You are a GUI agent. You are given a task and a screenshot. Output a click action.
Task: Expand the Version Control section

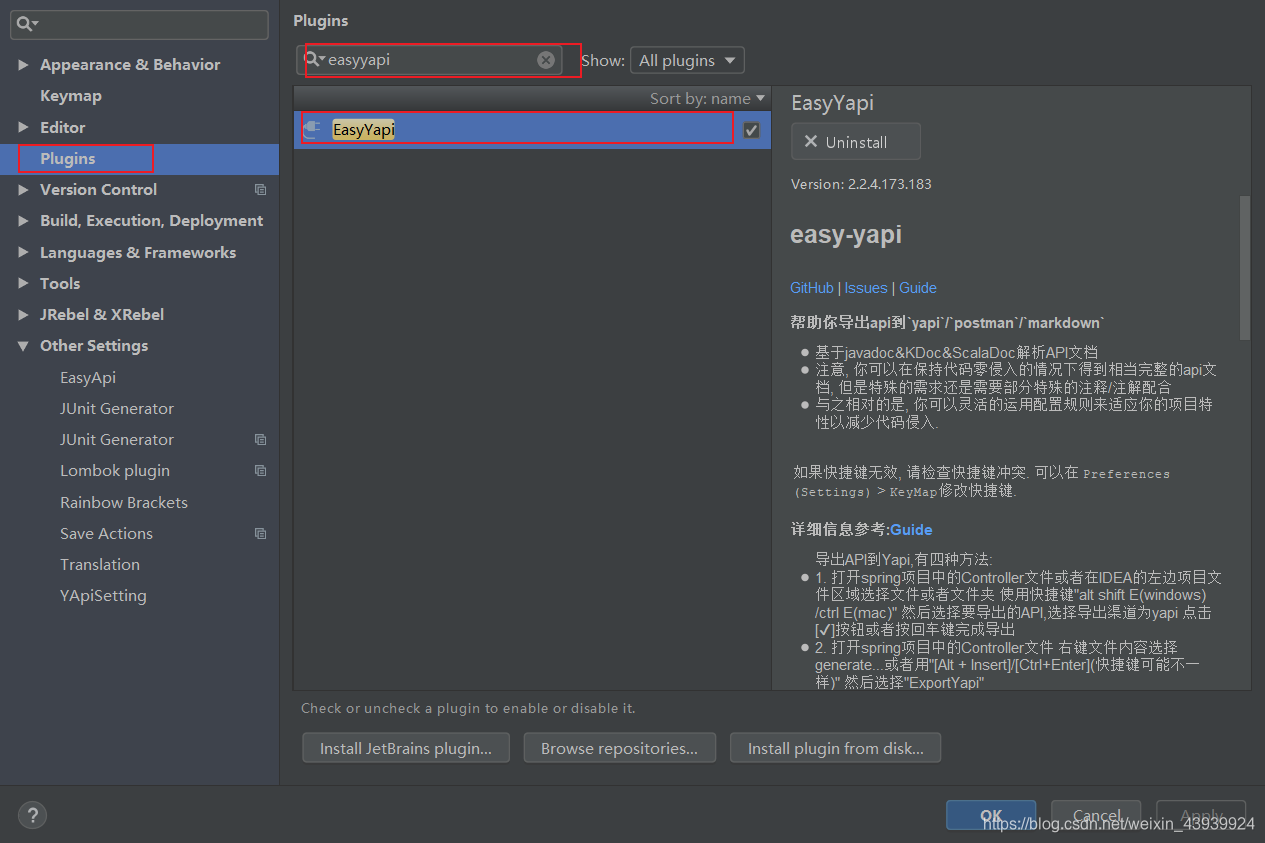point(23,190)
